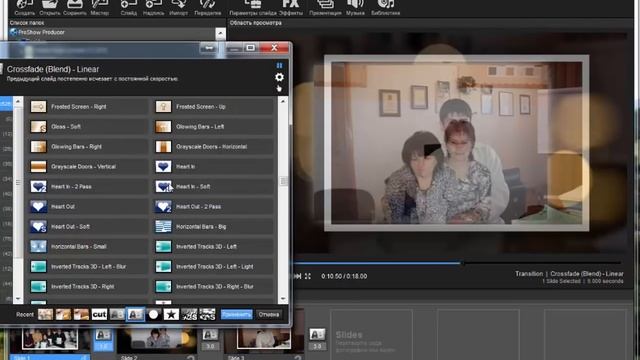Screen dimensions: 640x360
Task: Click the category list scroll up arrow
Action: (x=18, y=101)
